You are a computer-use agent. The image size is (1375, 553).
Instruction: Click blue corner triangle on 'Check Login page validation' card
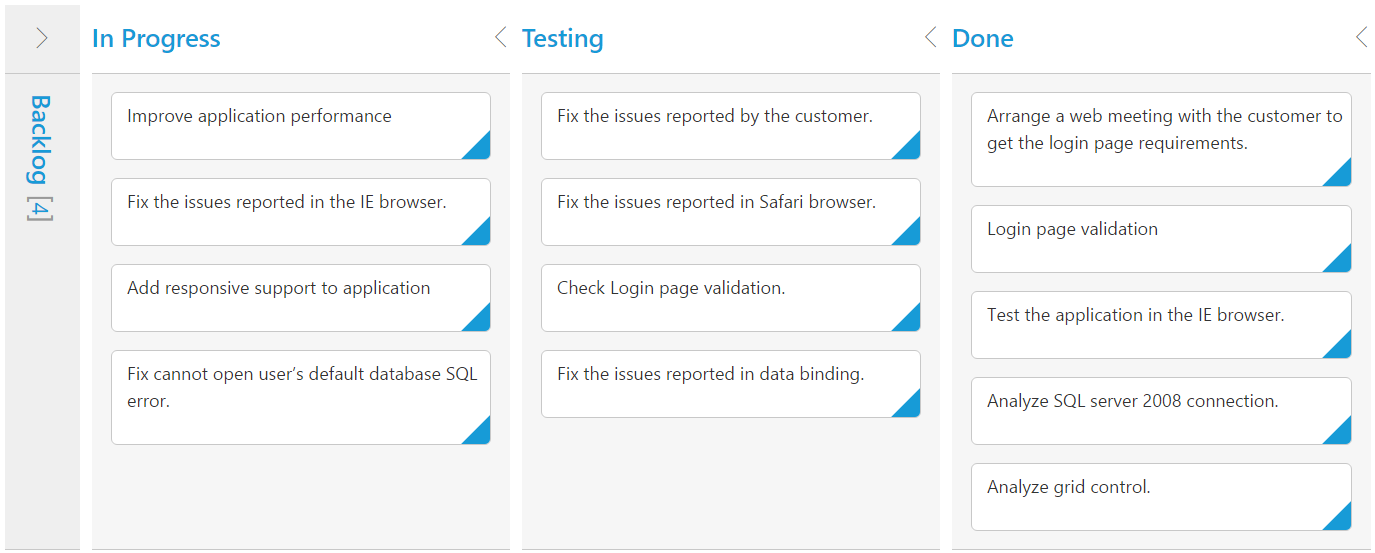tap(910, 321)
